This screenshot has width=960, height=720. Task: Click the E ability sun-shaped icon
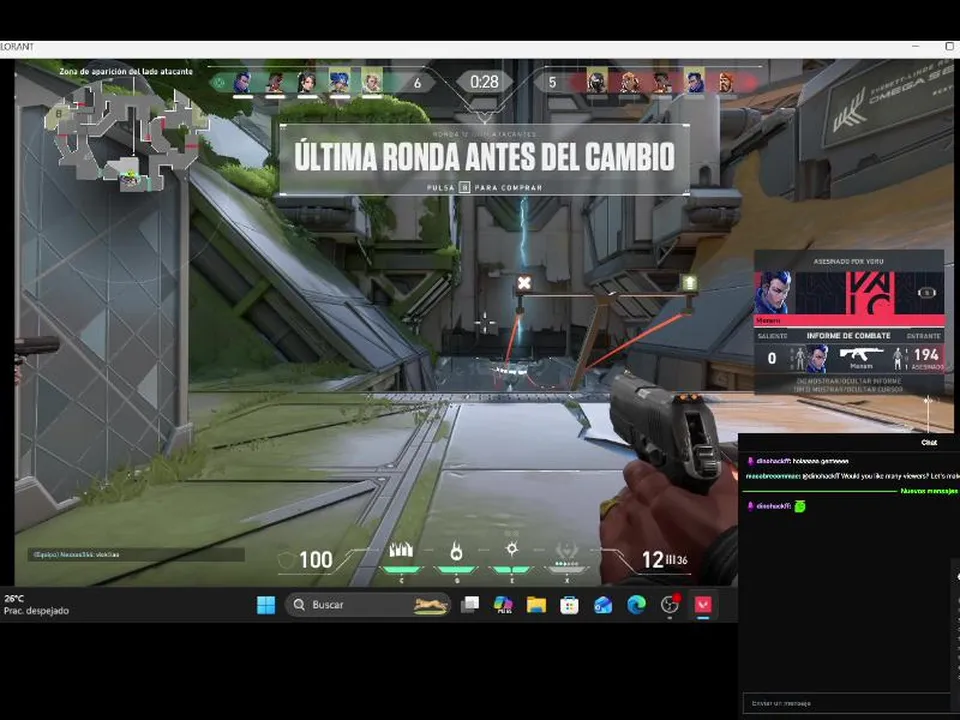tap(512, 549)
